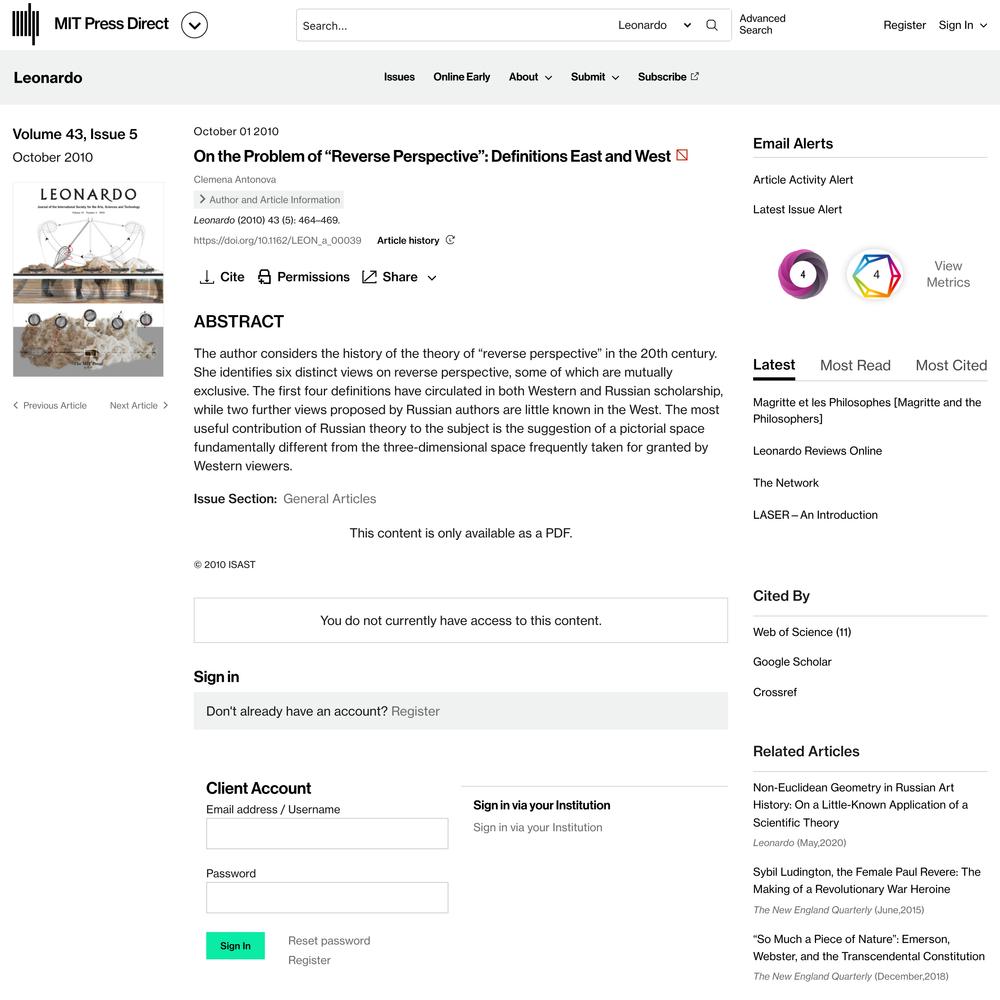Click the Altmetric purple donut badge

coord(803,274)
